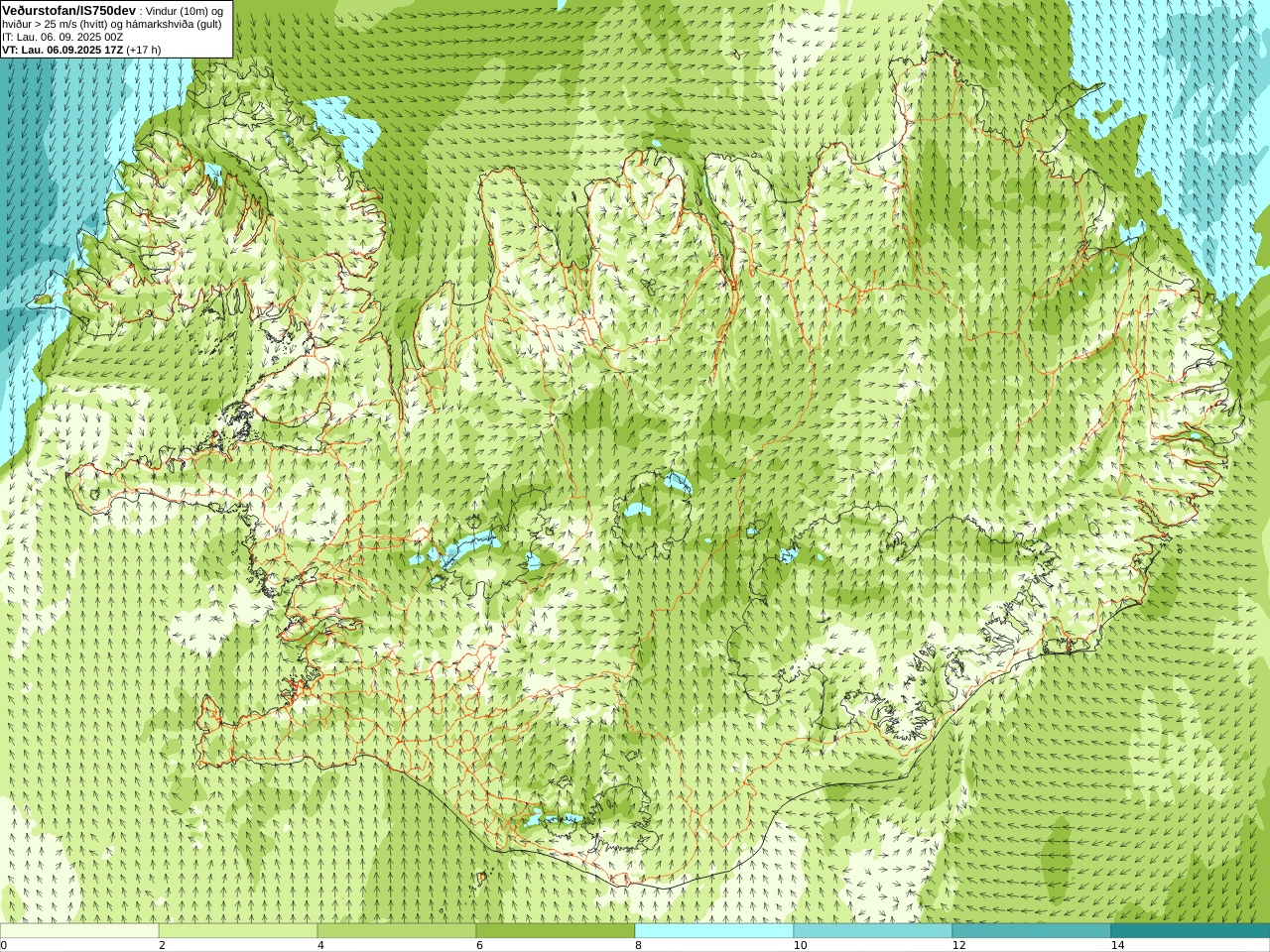Select the dark green 6–8 m/s color band
The height and width of the screenshot is (952, 1270).
[556, 931]
